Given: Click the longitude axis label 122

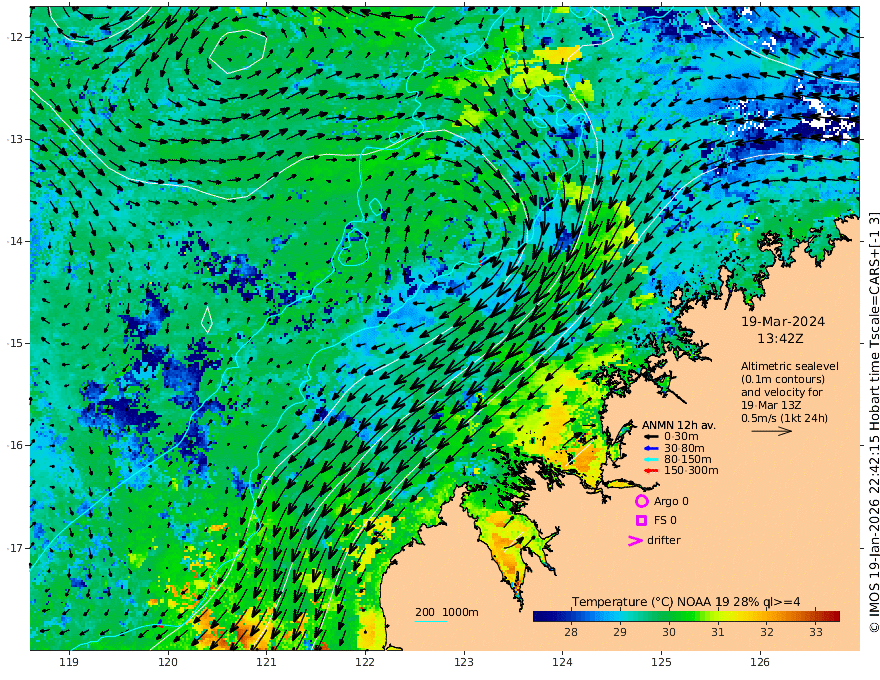Looking at the screenshot, I should (365, 663).
